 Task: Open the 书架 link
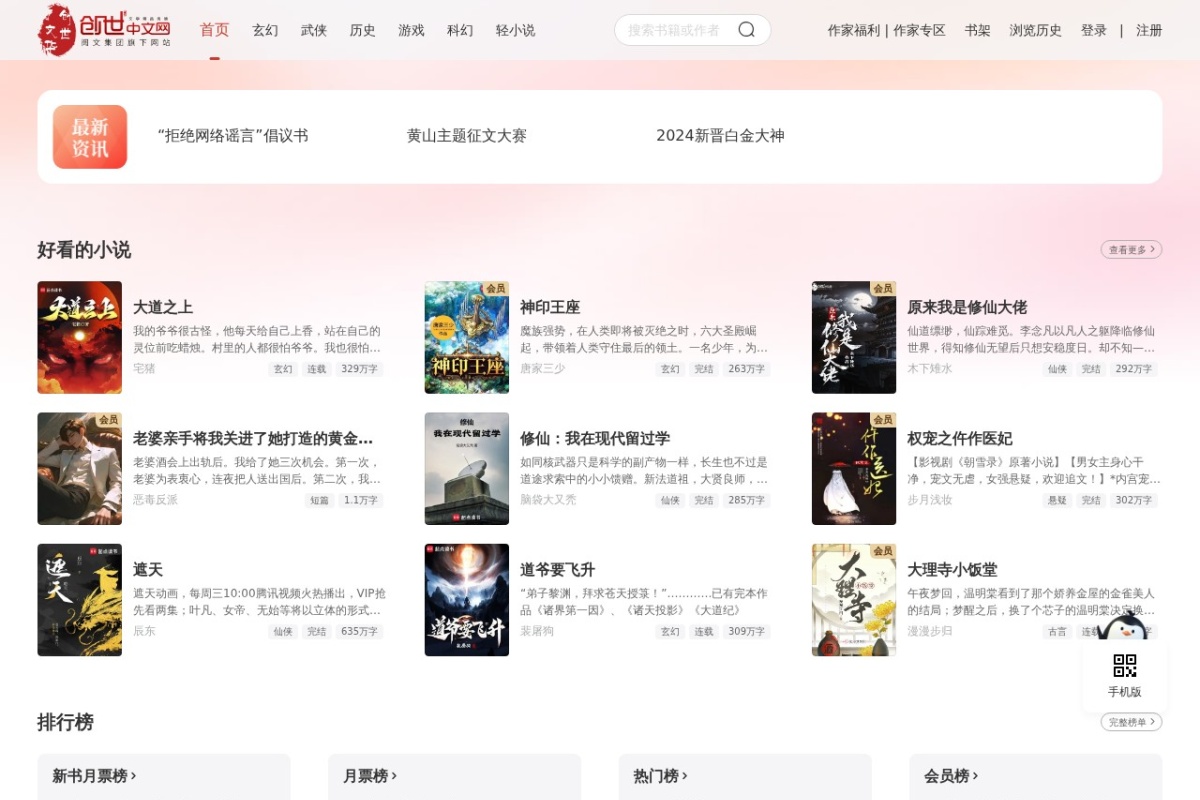click(978, 30)
